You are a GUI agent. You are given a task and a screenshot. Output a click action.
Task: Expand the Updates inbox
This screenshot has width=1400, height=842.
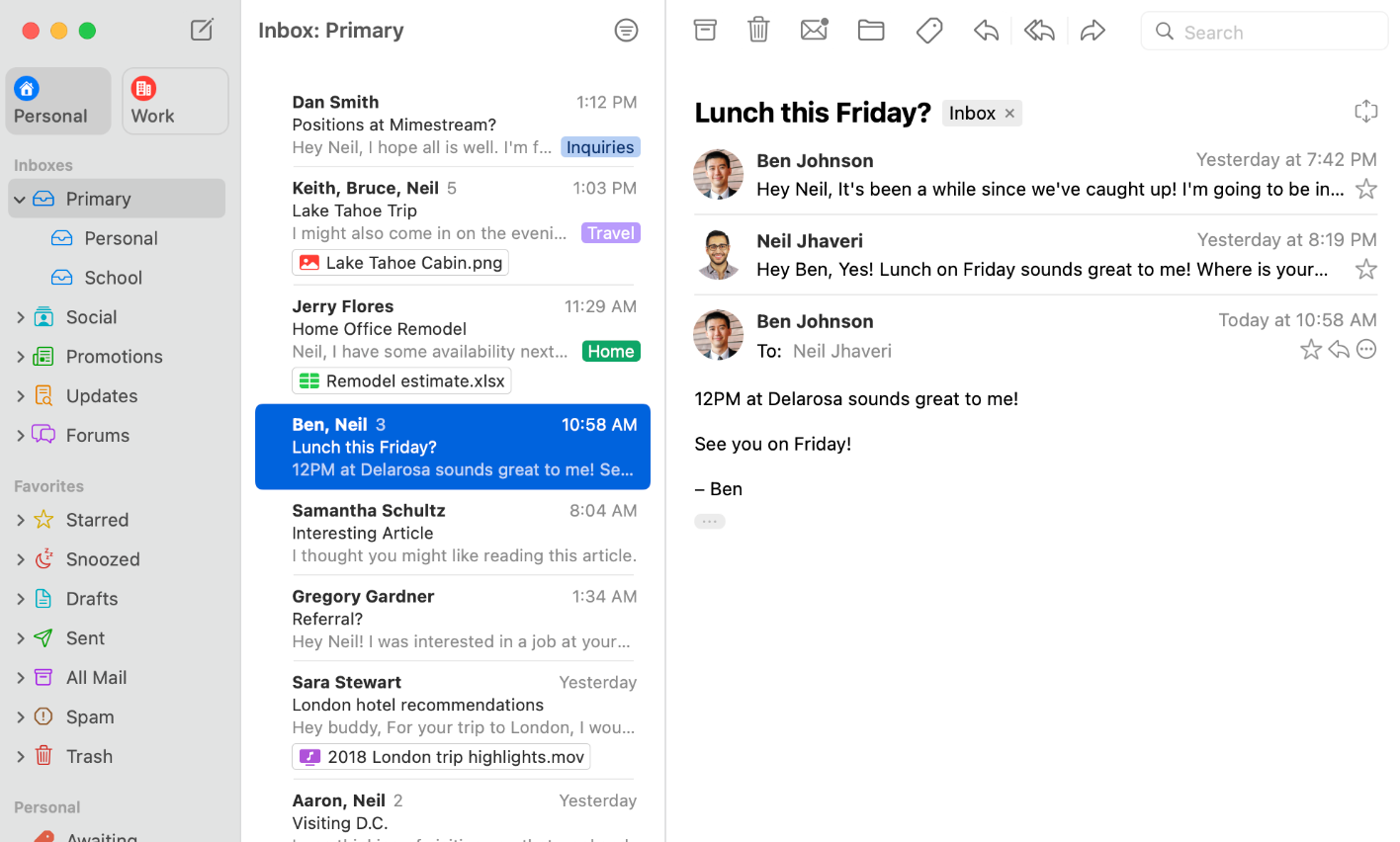click(20, 396)
